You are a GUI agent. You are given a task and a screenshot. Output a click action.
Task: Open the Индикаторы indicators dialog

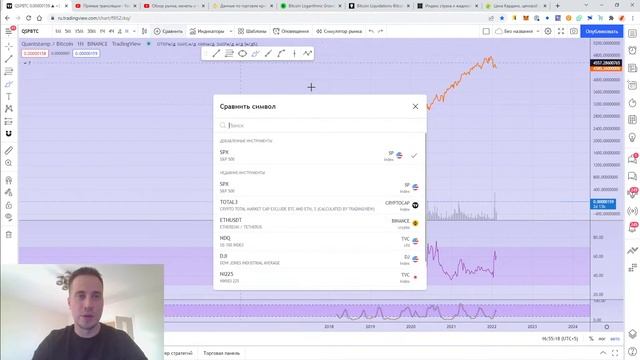tap(207, 31)
